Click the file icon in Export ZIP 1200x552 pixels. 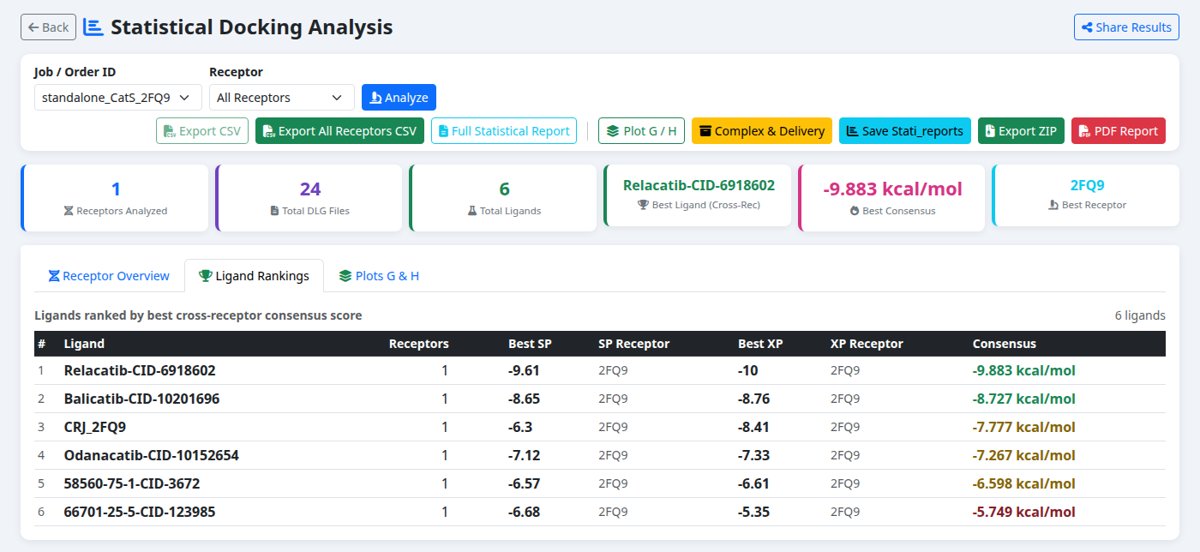(x=990, y=131)
